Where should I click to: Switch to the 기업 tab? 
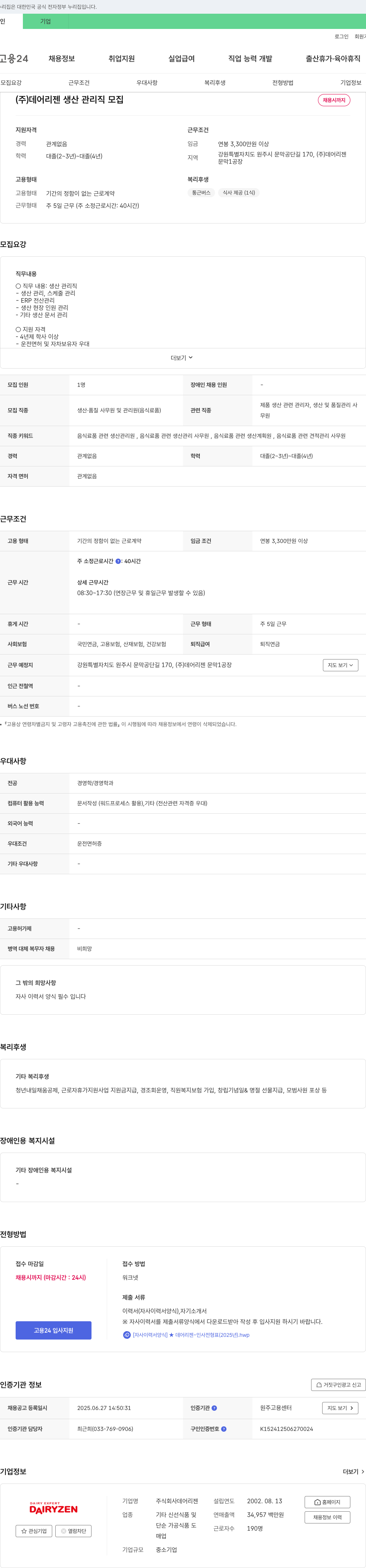pyautogui.click(x=46, y=21)
